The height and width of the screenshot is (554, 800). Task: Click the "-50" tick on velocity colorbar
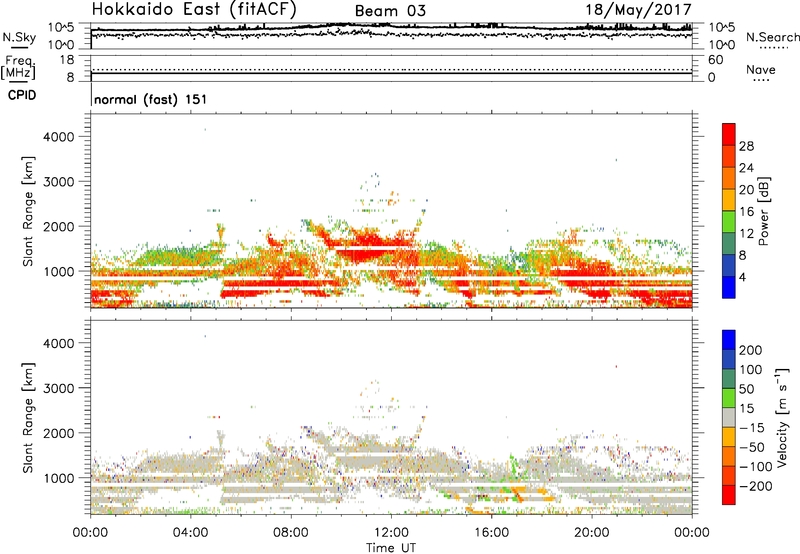(752, 447)
